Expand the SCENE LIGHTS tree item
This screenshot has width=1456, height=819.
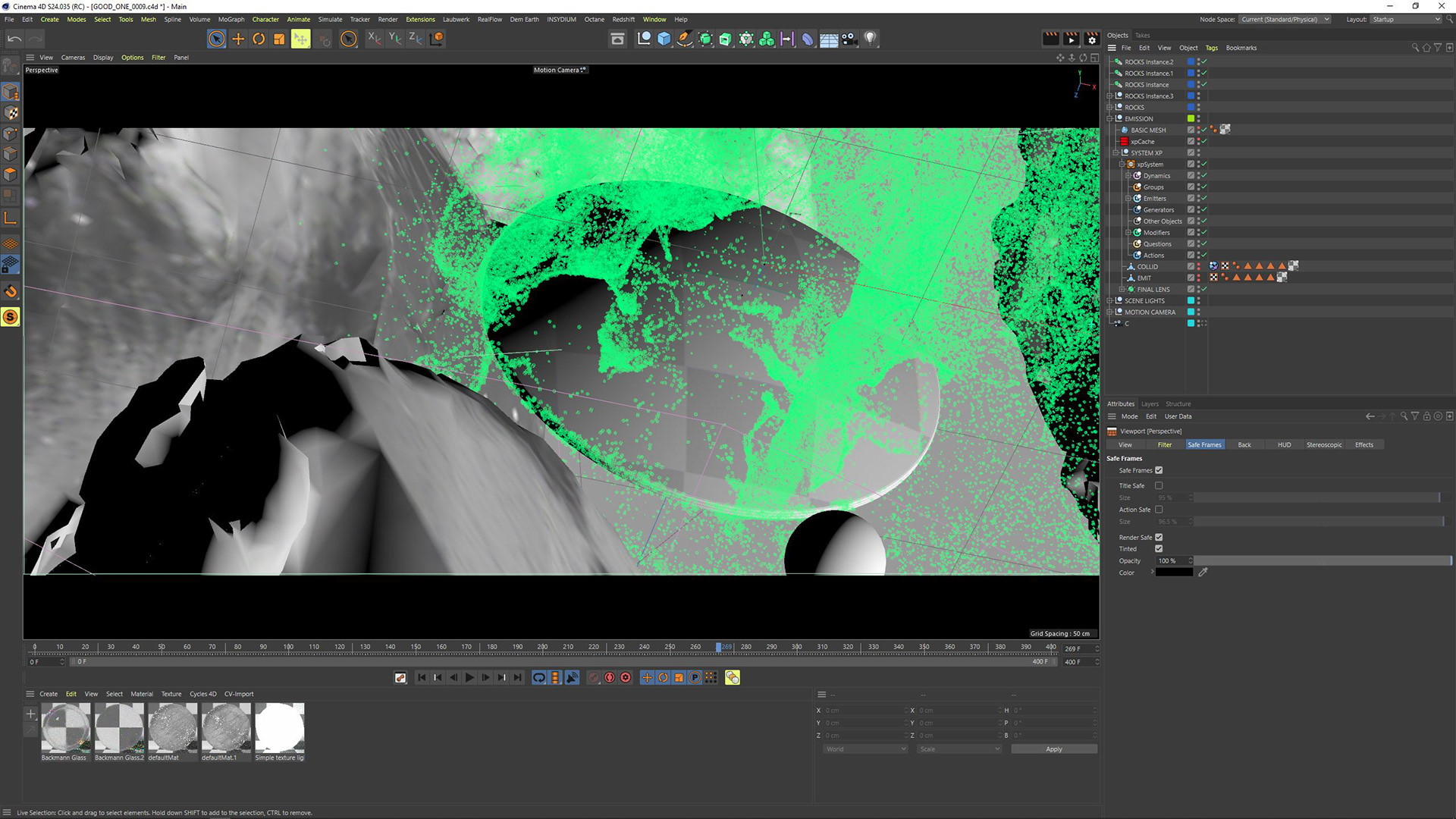1109,301
